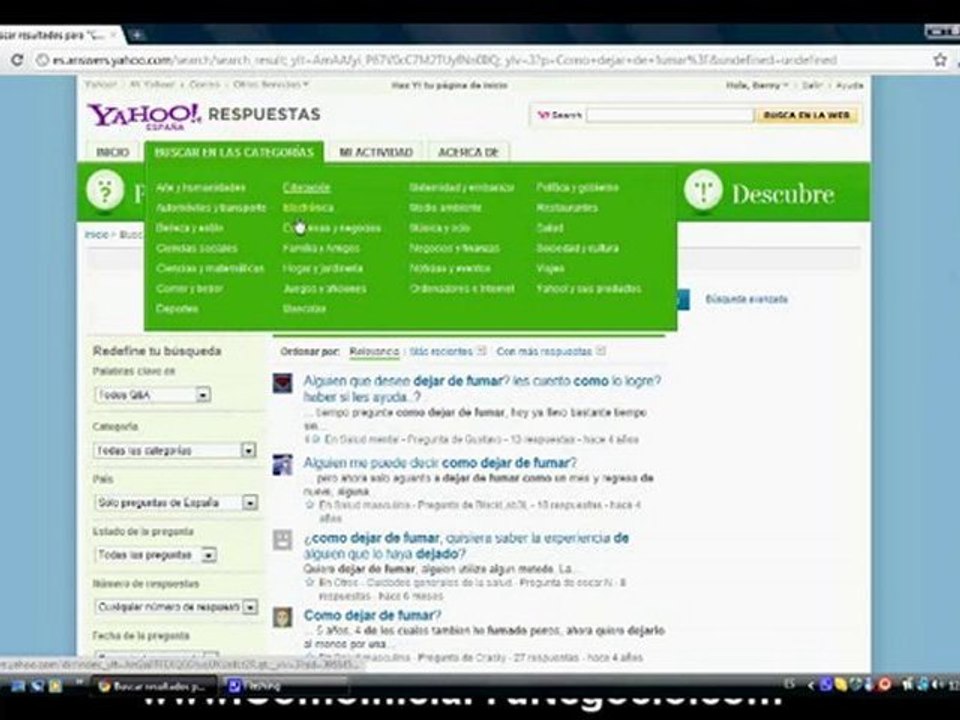Bookmark page with the star icon
The height and width of the screenshot is (720, 960).
(x=940, y=59)
